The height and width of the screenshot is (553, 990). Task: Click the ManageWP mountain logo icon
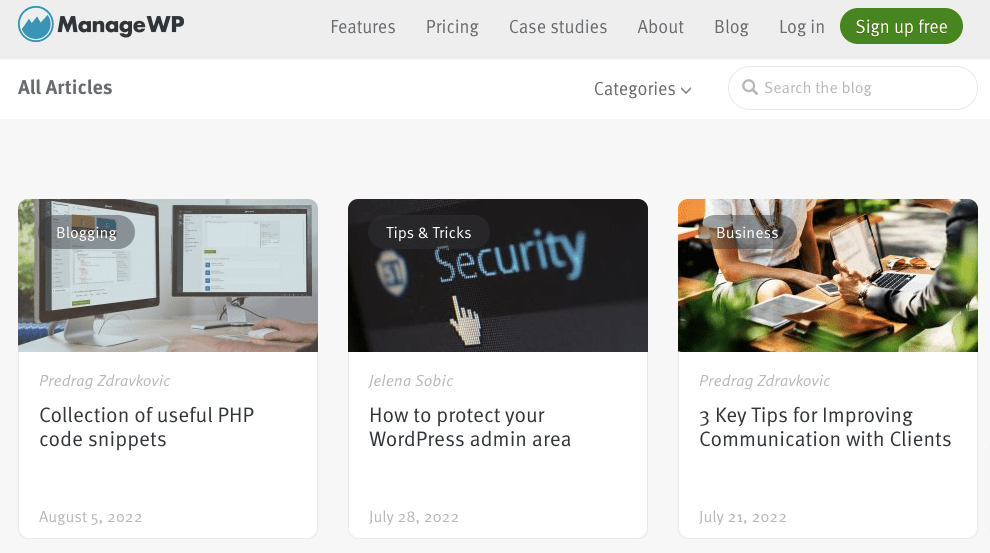click(x=36, y=25)
